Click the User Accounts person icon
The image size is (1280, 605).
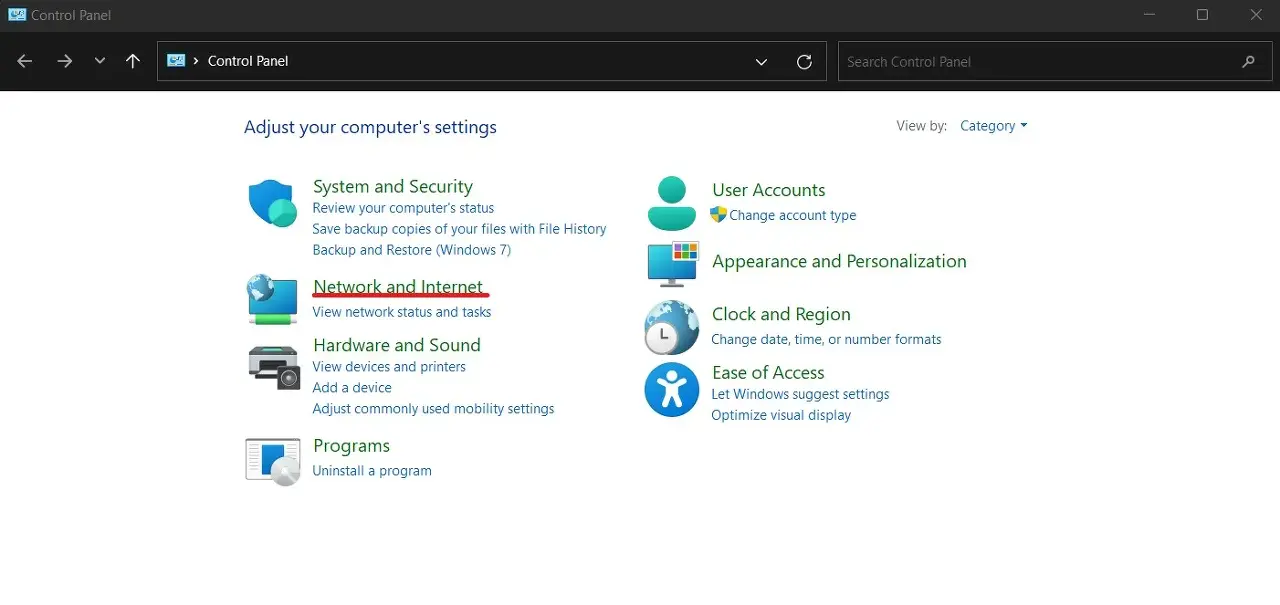pyautogui.click(x=672, y=204)
